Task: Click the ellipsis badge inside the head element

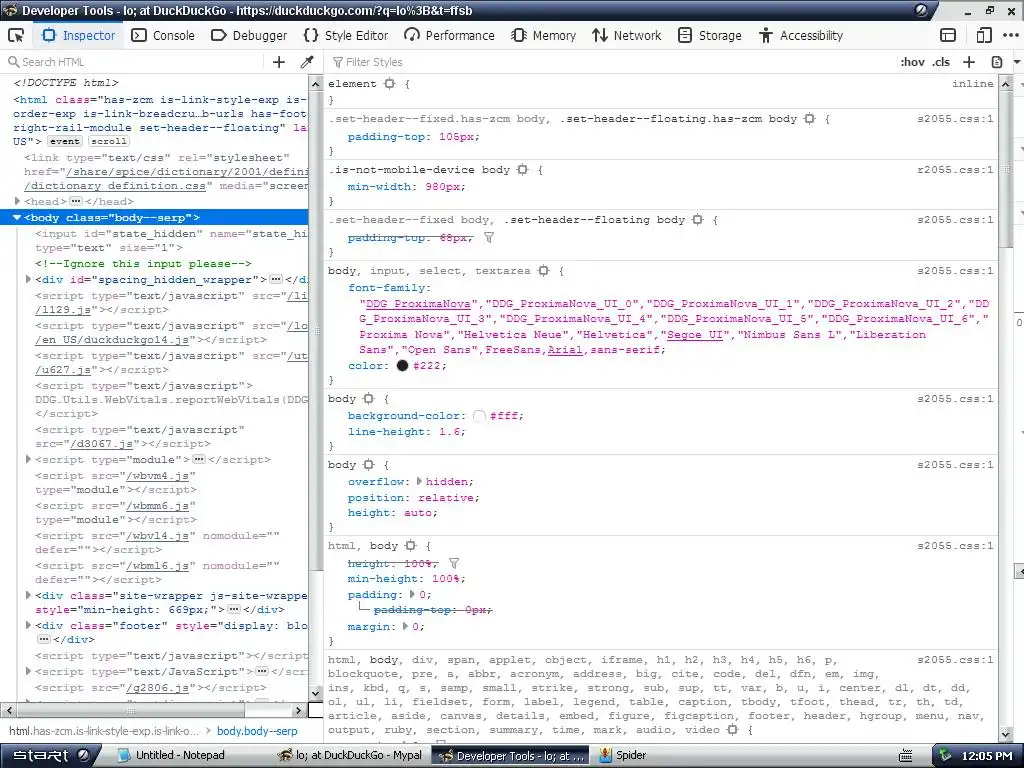Action: coord(76,201)
